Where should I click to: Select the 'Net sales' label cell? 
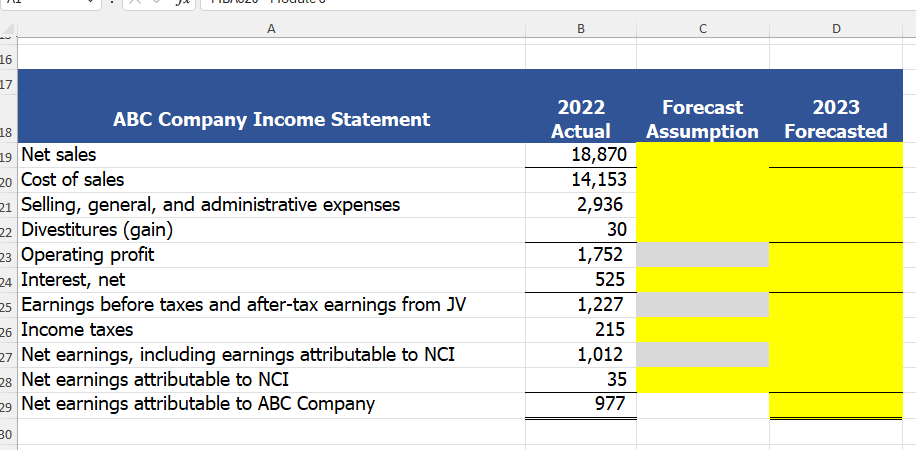point(271,155)
